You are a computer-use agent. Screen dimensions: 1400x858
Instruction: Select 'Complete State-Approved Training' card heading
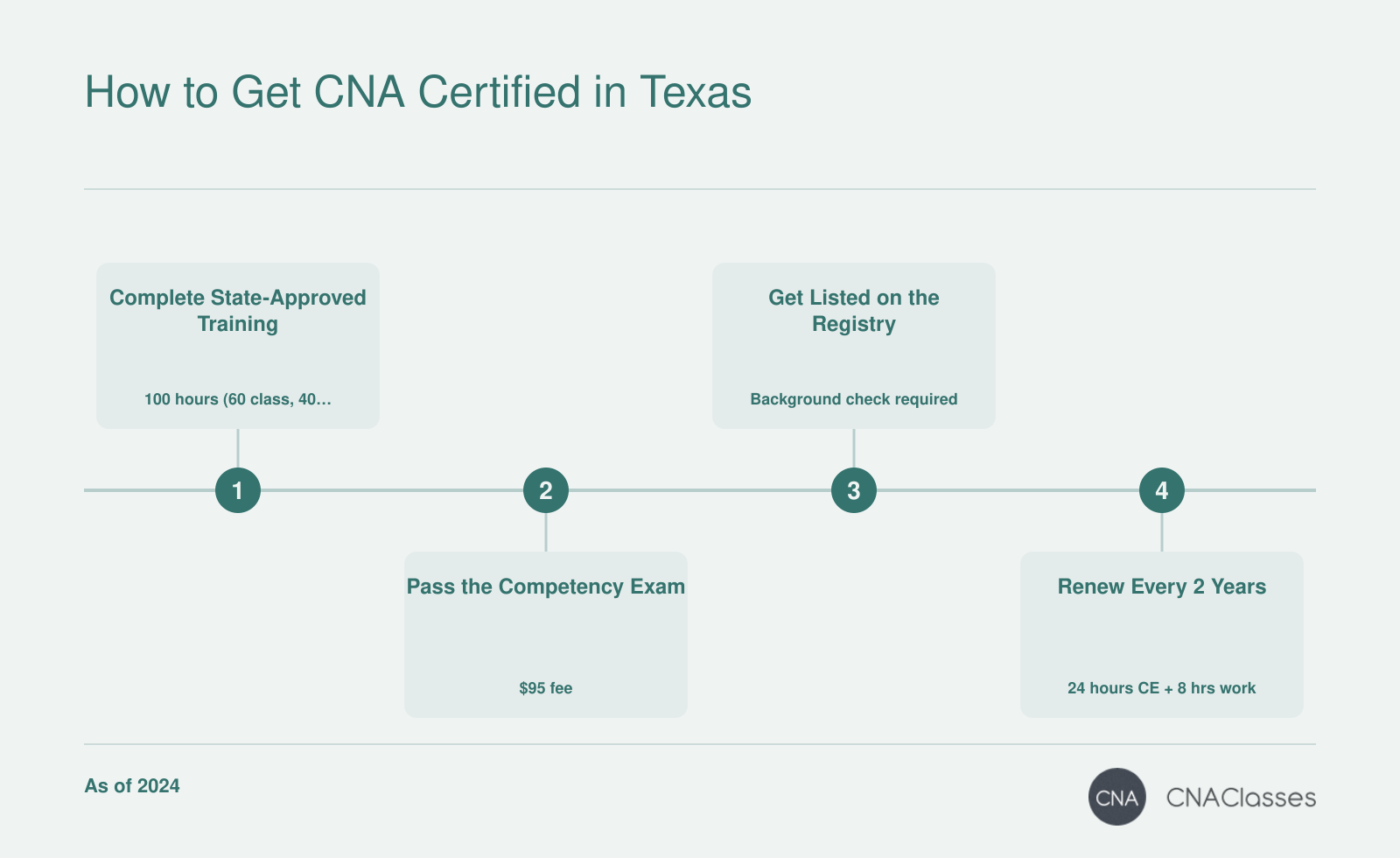(x=238, y=311)
